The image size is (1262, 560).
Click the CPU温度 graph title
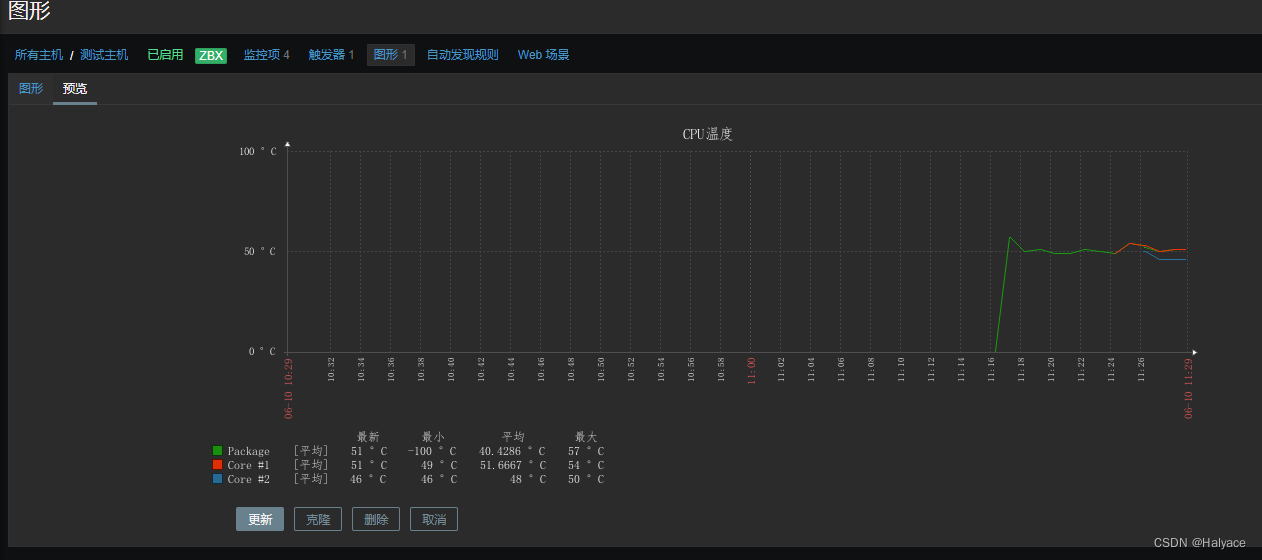point(707,134)
